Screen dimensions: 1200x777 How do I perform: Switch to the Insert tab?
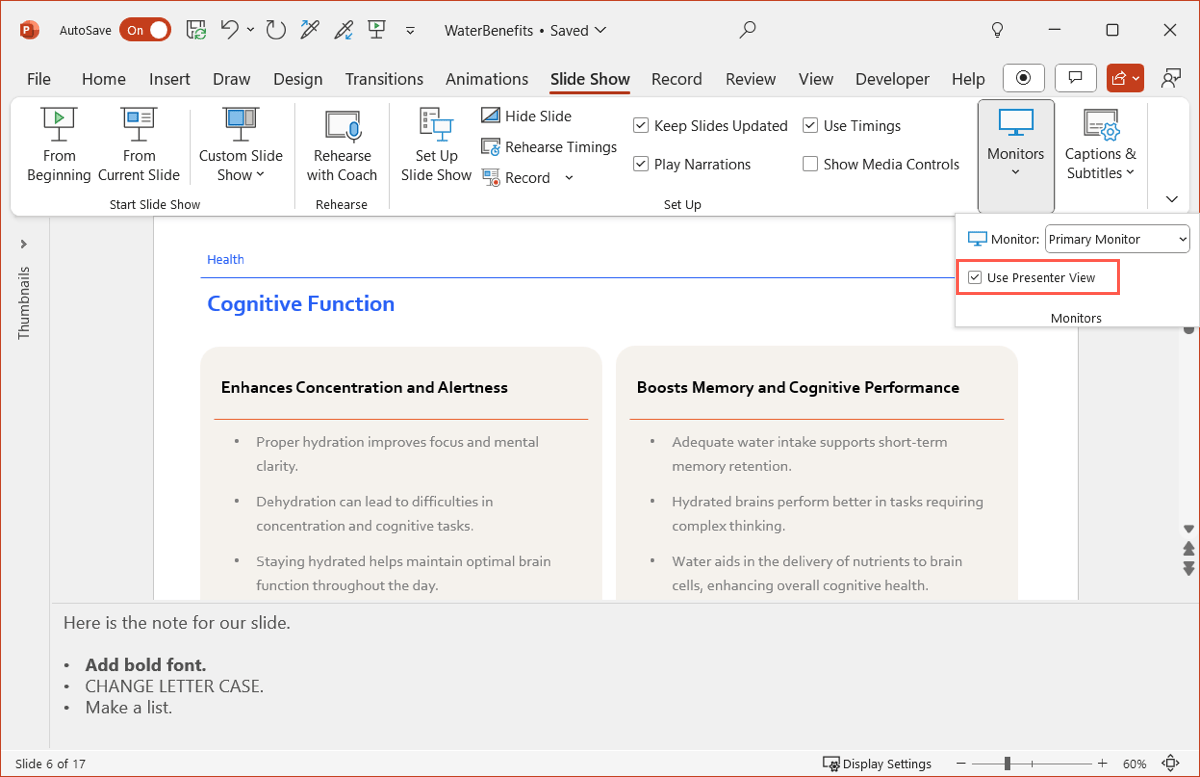click(170, 79)
